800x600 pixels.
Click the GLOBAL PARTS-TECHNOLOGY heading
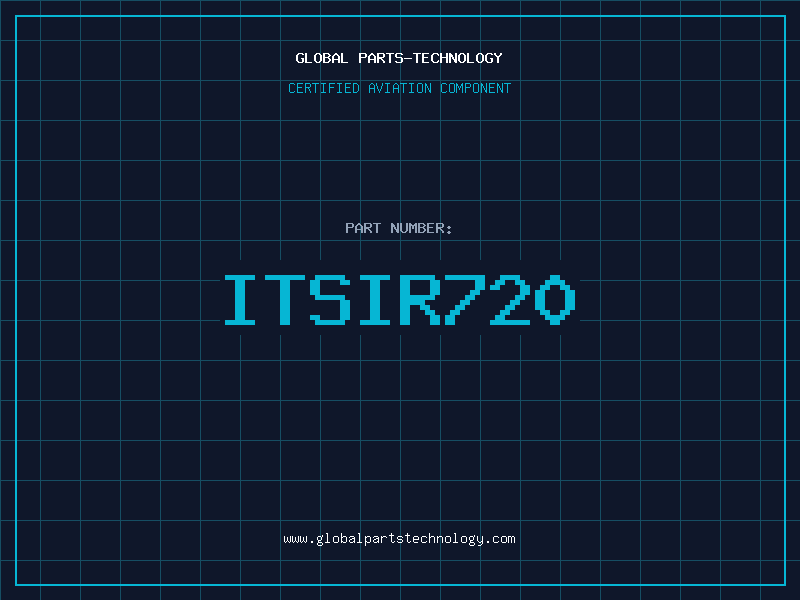click(x=399, y=58)
